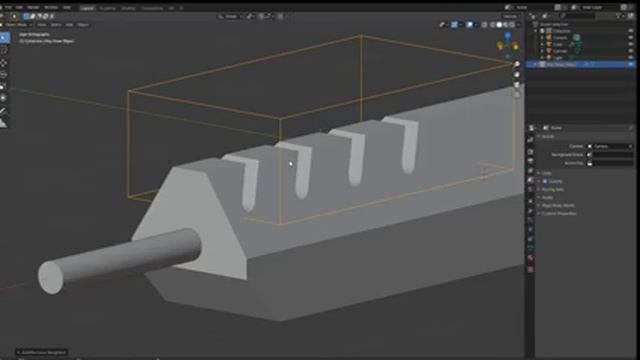Select the Measure tool
The width and height of the screenshot is (640, 360).
click(4, 123)
